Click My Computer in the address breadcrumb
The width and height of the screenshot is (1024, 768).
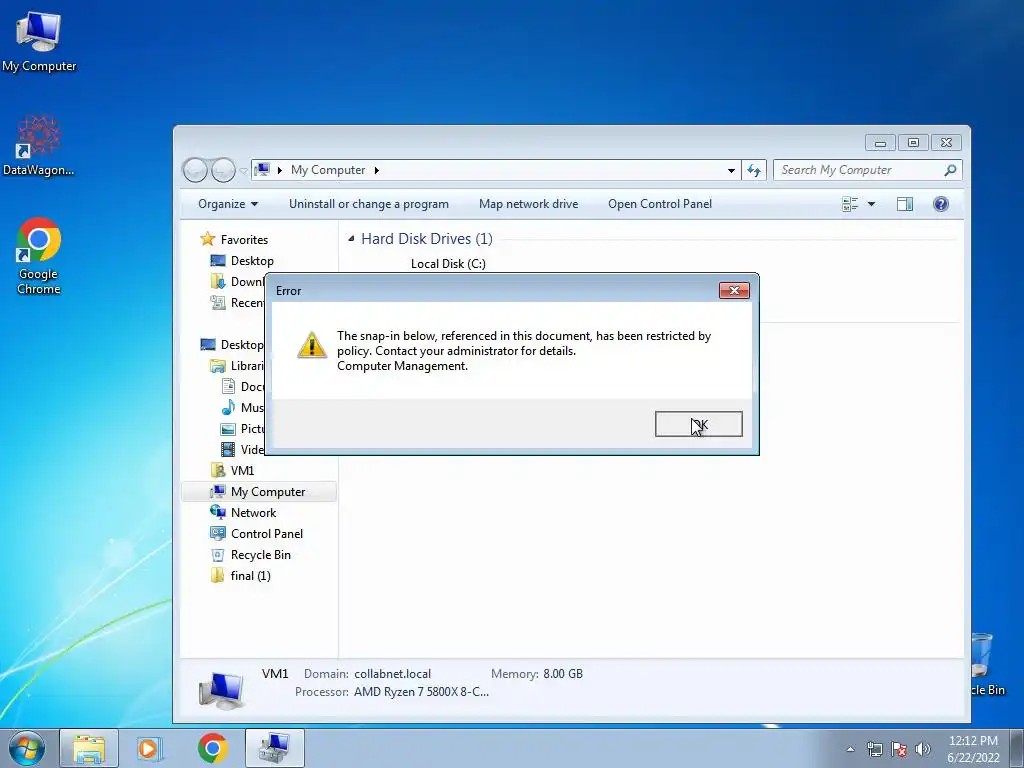tap(328, 170)
